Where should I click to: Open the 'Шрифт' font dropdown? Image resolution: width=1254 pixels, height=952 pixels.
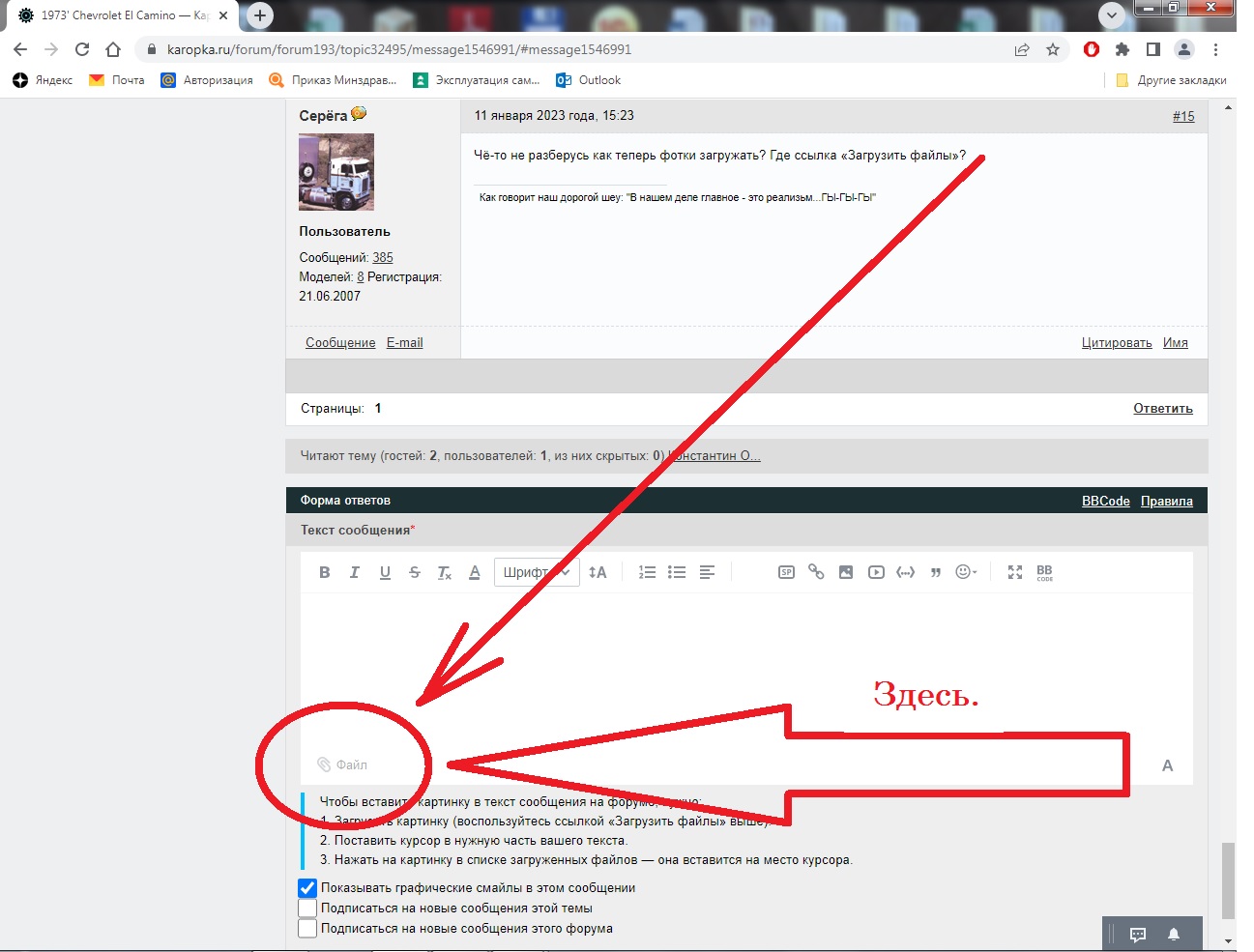point(537,572)
